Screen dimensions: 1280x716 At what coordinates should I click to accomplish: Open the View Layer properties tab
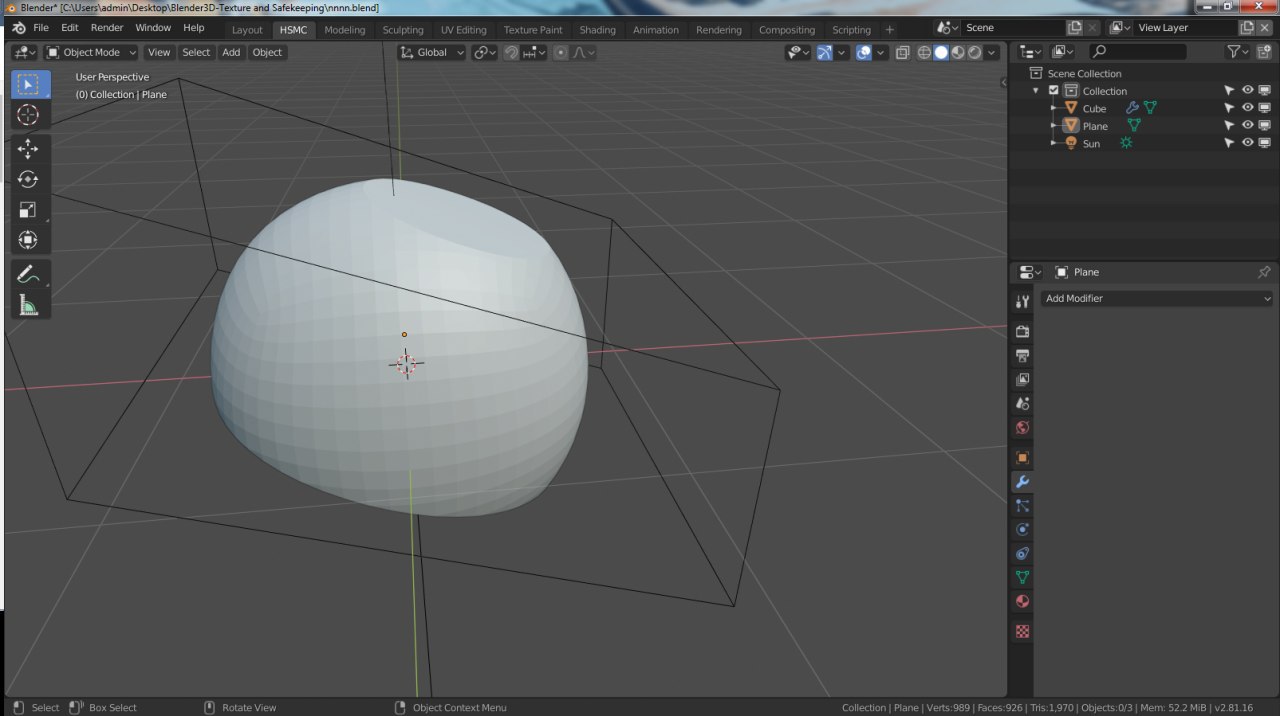pos(1022,379)
